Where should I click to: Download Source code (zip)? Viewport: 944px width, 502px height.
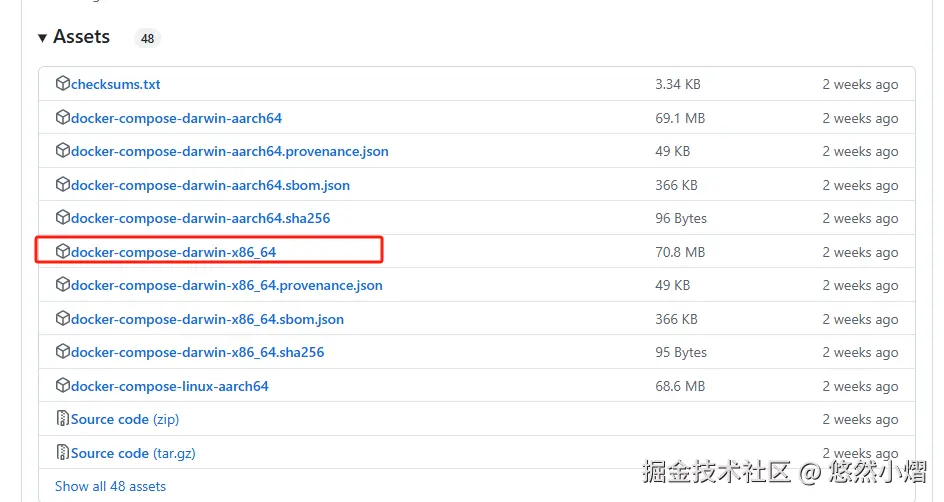click(x=125, y=419)
